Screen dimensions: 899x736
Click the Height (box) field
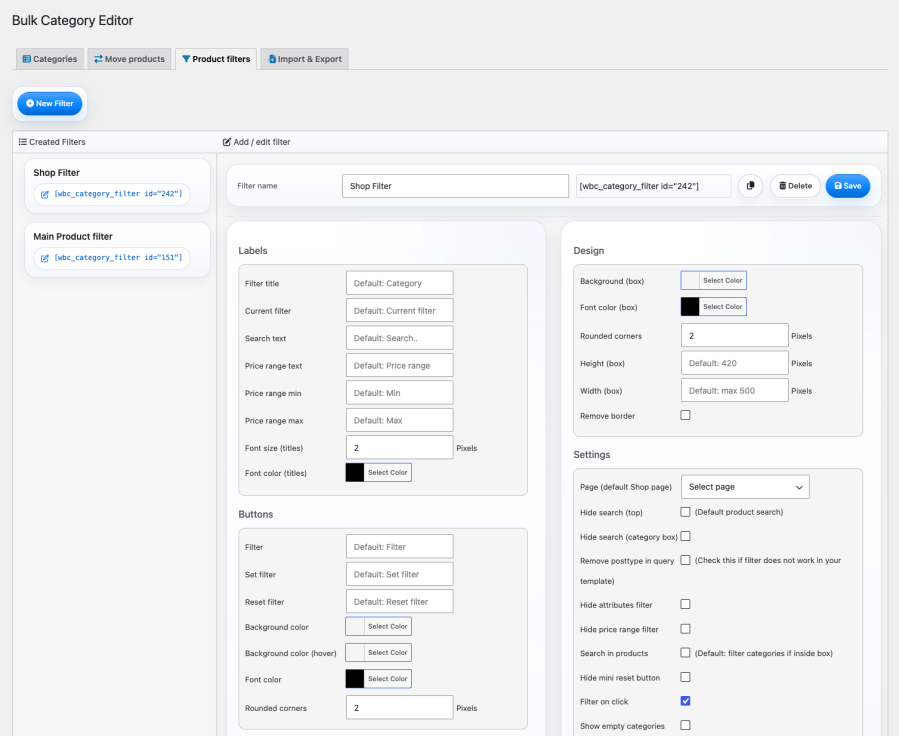[x=734, y=363]
